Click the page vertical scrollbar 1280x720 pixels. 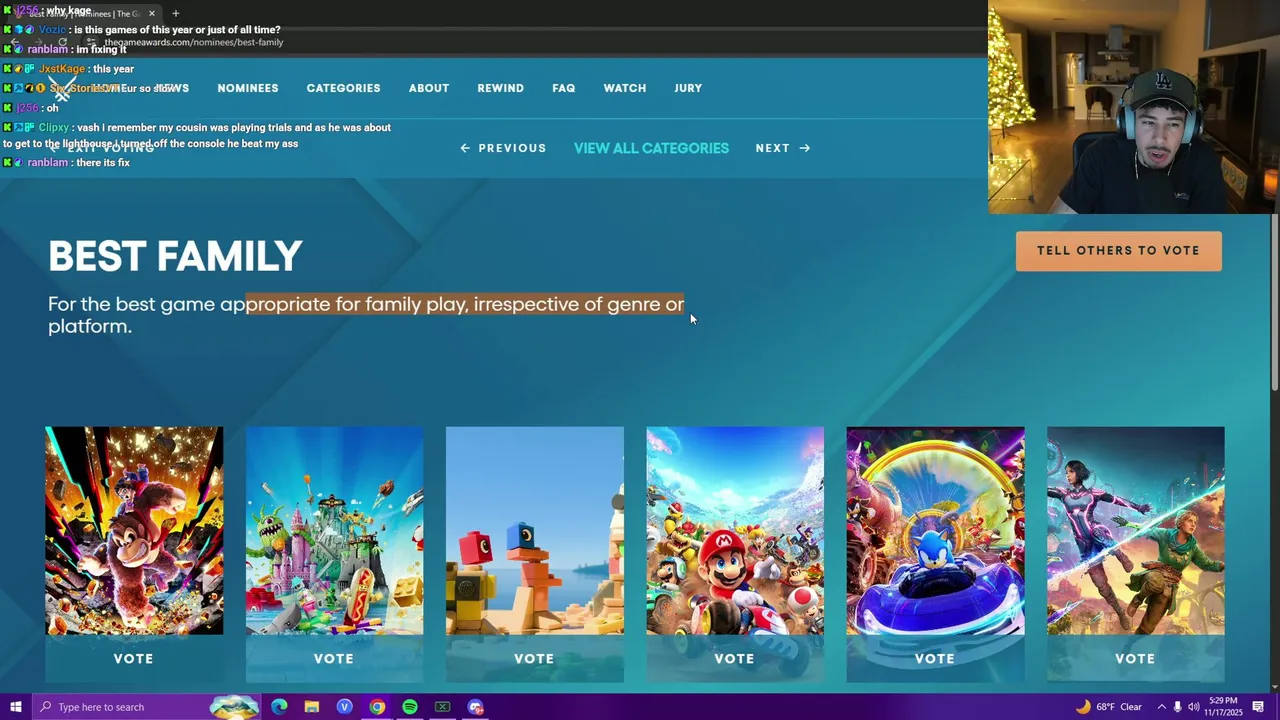tap(1275, 302)
